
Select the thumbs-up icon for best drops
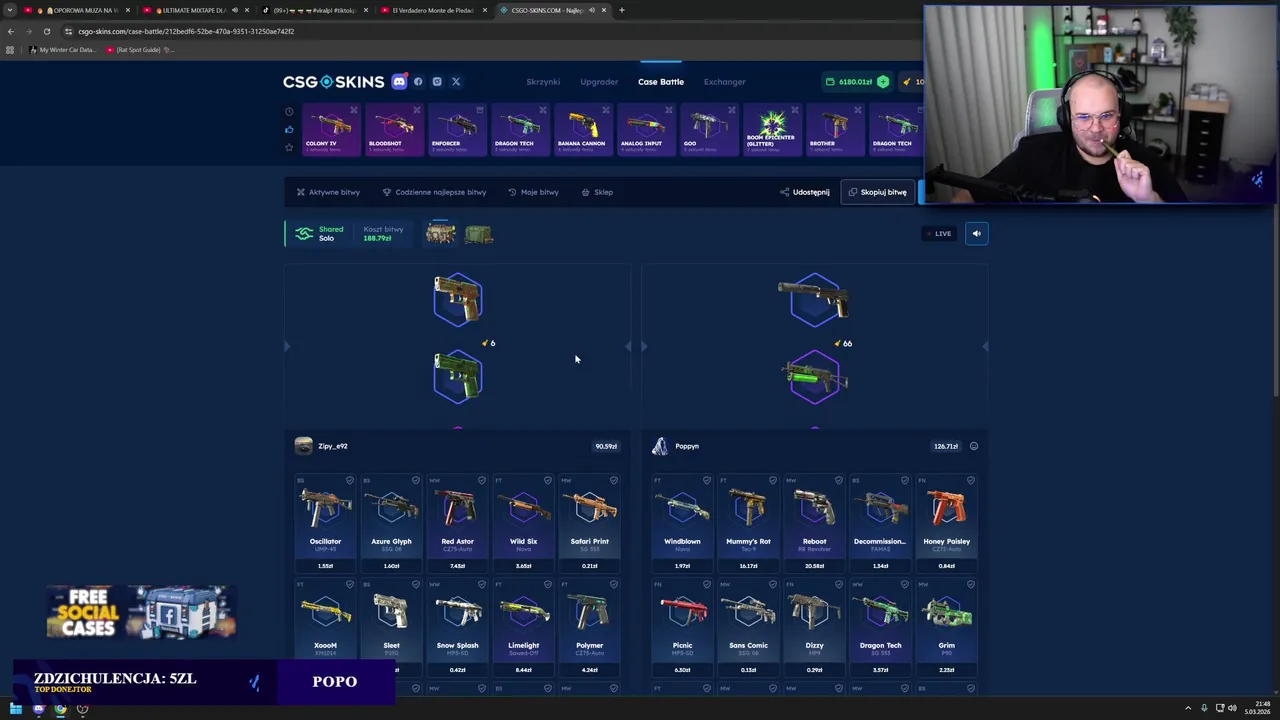pyautogui.click(x=289, y=129)
